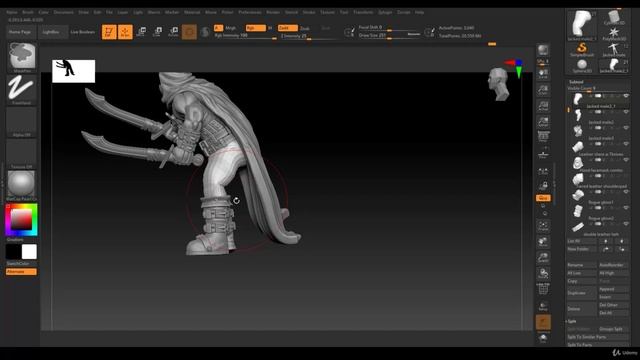
Task: Collapse the Split section
Action: pyautogui.click(x=572, y=321)
